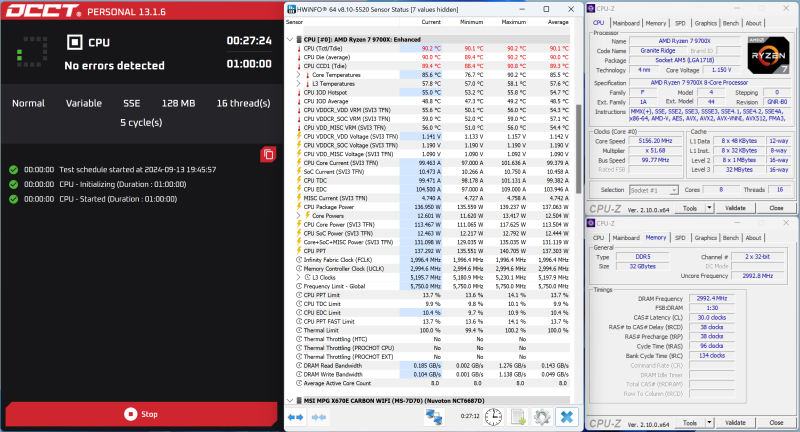This screenshot has width=800, height=432.
Task: Click Validate in the processor CPU-Z window
Action: [735, 208]
